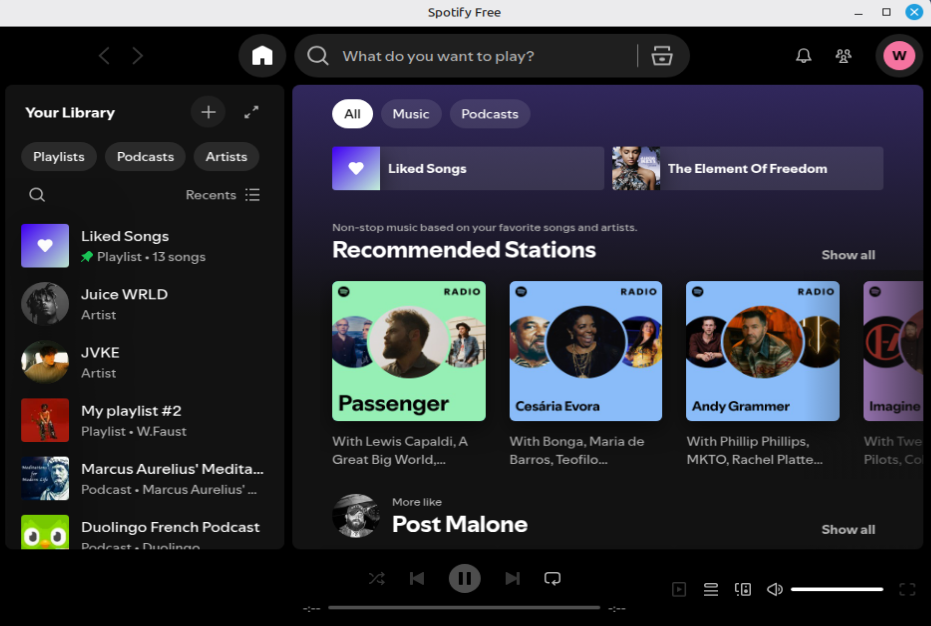931x626 pixels.
Task: Skip to the previous track
Action: coord(417,578)
